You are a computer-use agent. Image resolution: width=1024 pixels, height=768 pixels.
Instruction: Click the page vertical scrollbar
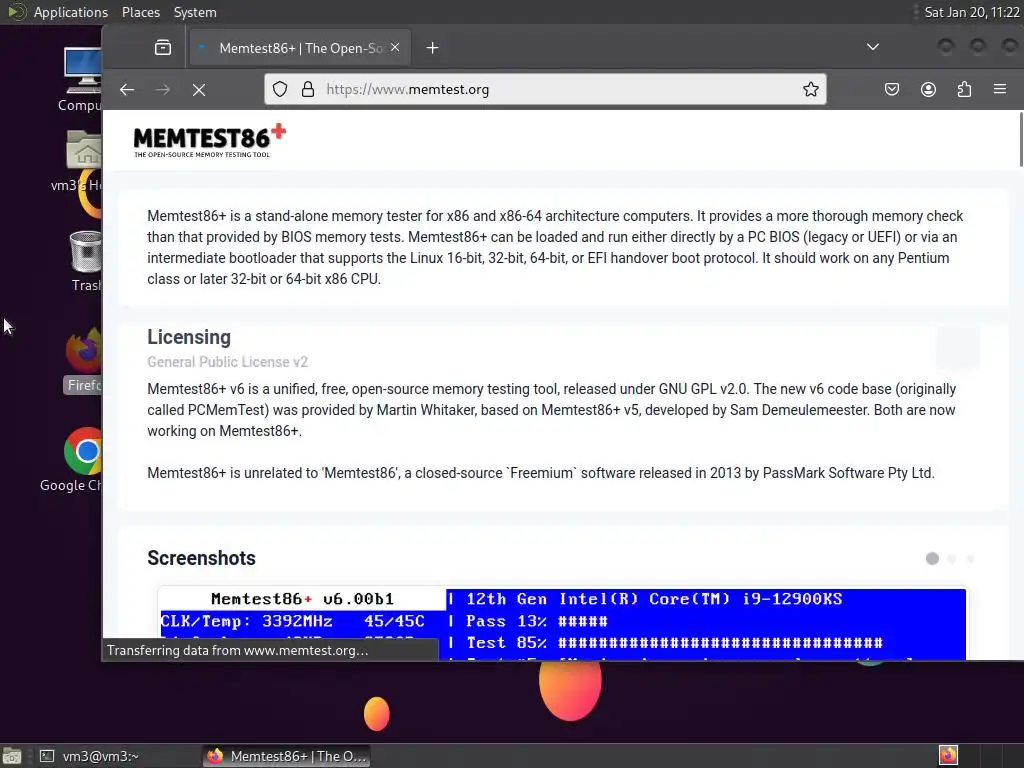coord(1020,140)
